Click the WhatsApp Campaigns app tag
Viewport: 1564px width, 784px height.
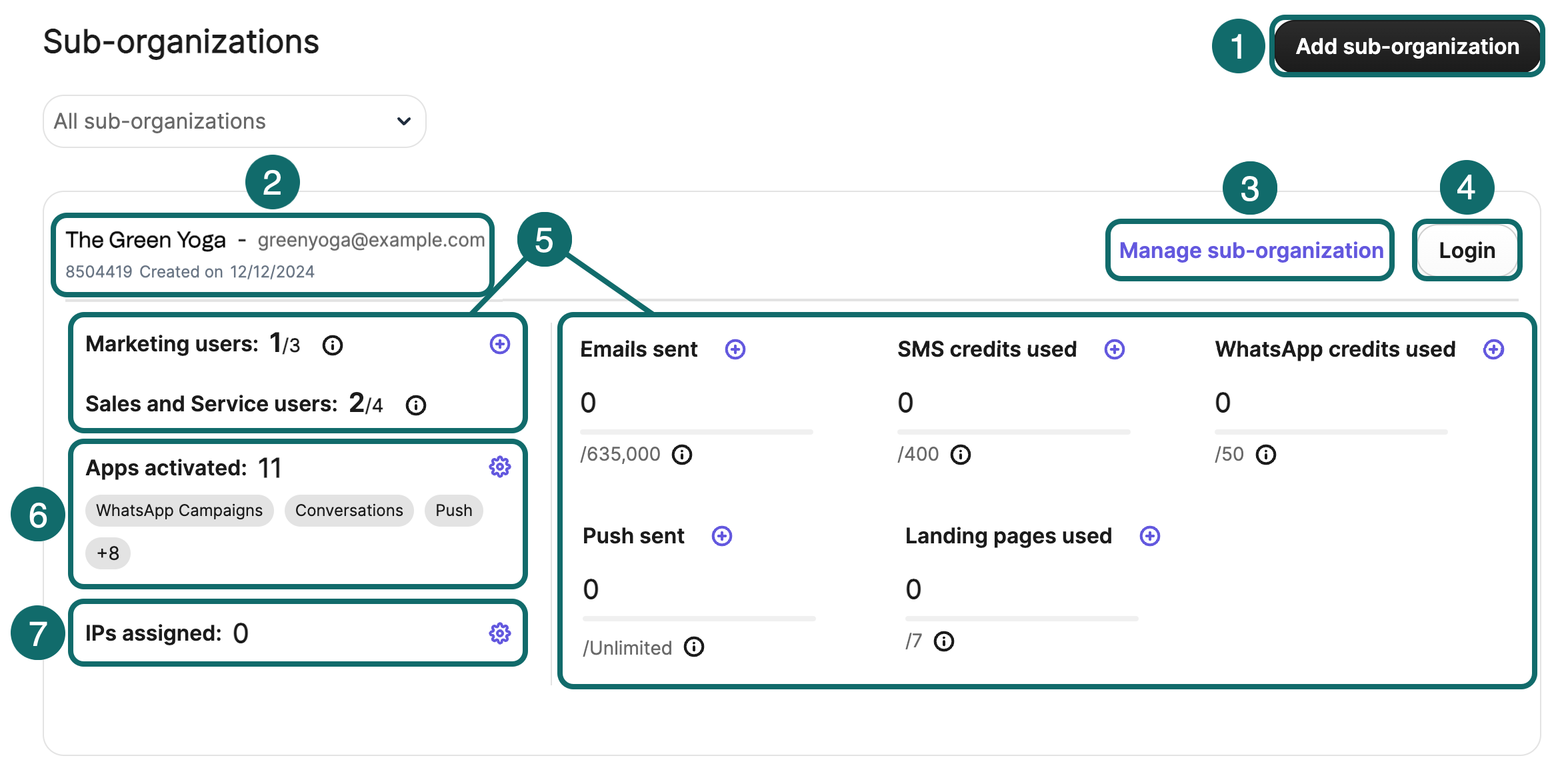(x=179, y=511)
